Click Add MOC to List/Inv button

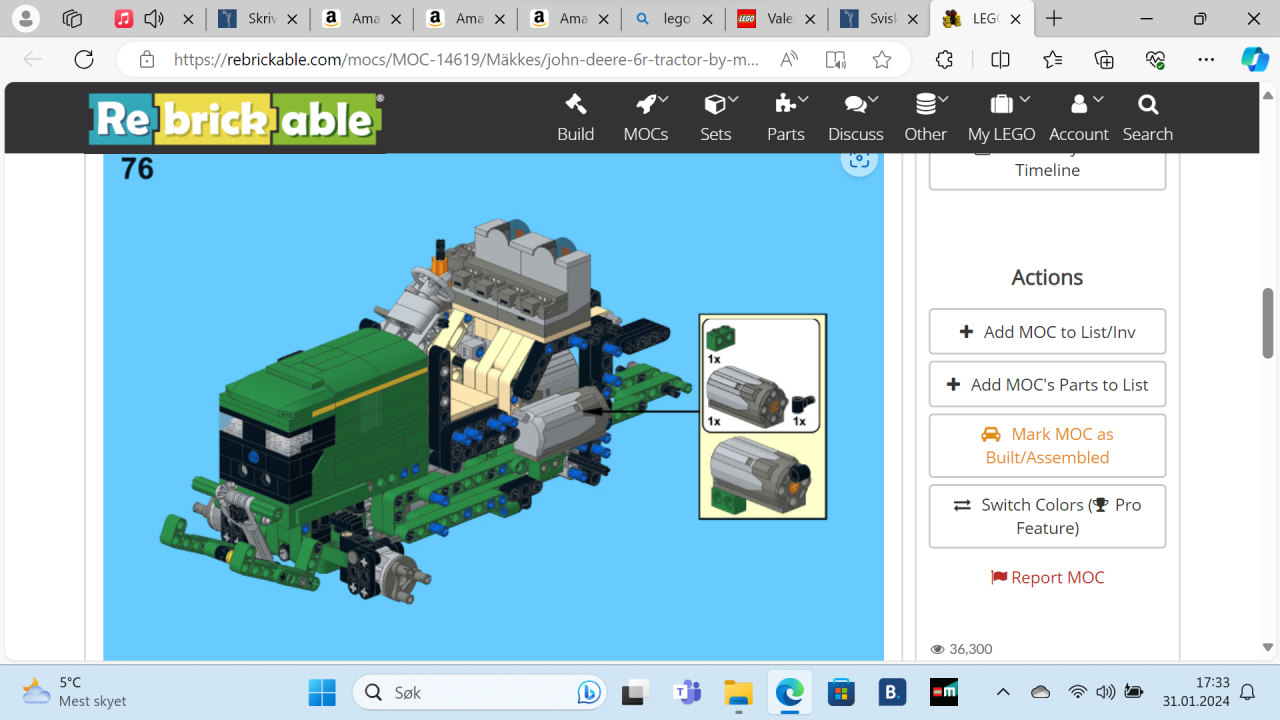[1047, 332]
